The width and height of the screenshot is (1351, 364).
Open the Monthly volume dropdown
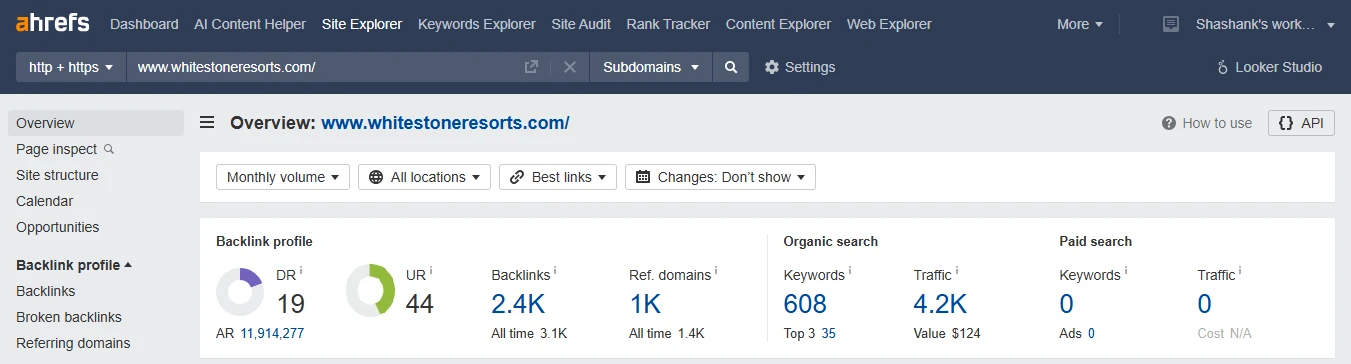[x=283, y=177]
